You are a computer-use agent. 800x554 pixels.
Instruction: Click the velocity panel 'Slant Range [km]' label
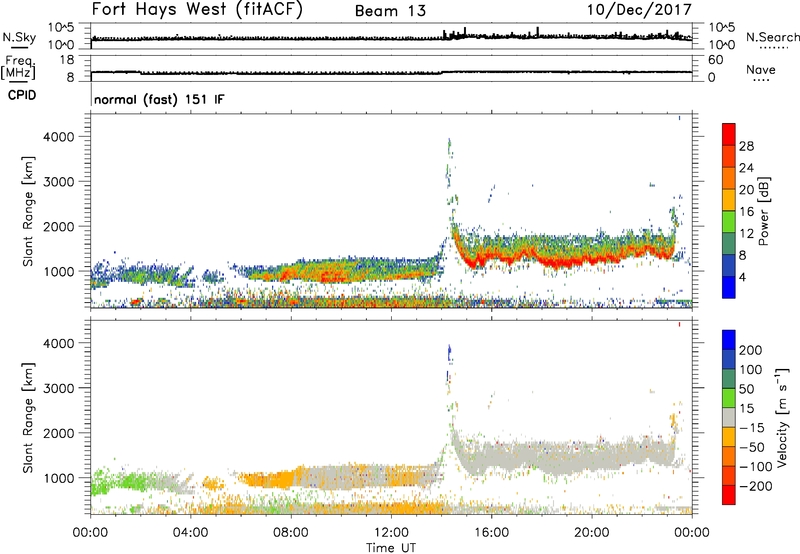coord(28,417)
